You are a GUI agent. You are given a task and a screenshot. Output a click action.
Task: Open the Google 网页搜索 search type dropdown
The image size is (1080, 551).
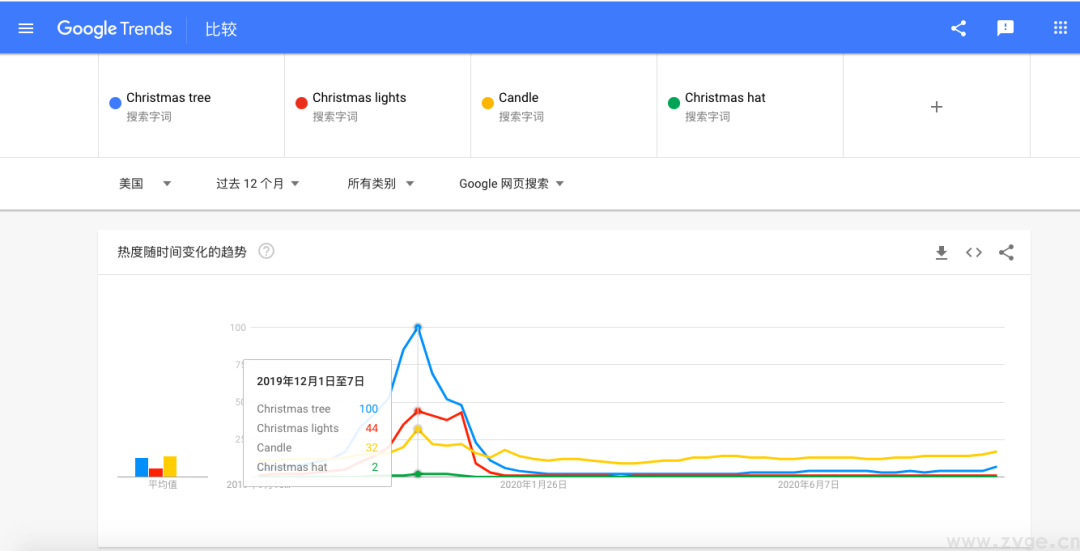(511, 184)
